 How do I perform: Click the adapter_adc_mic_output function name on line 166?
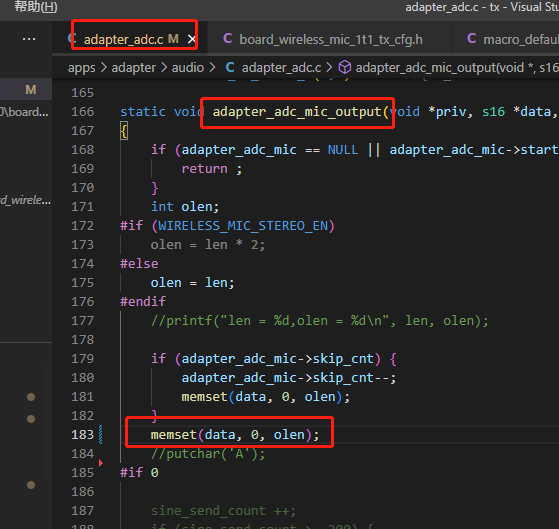coord(297,112)
